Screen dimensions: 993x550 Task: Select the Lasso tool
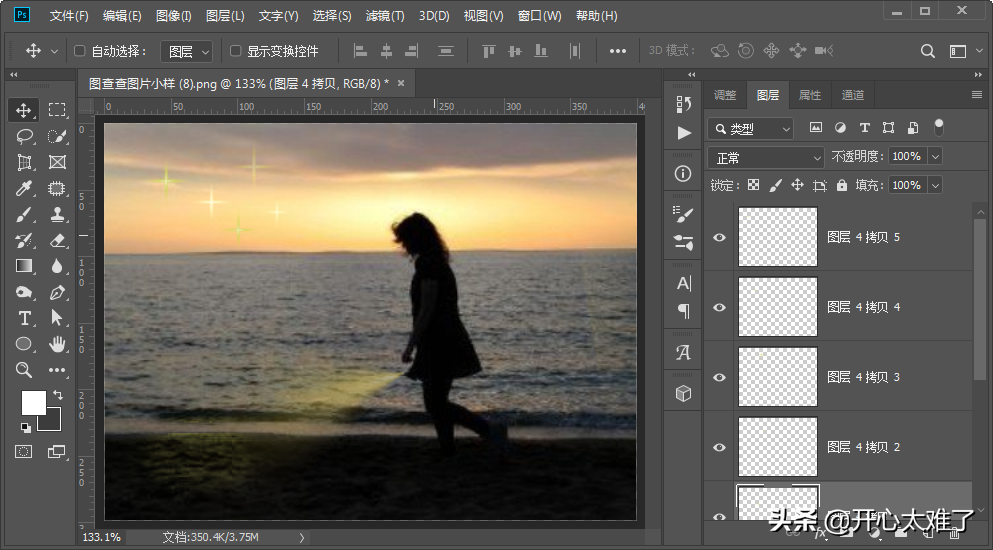tap(24, 136)
